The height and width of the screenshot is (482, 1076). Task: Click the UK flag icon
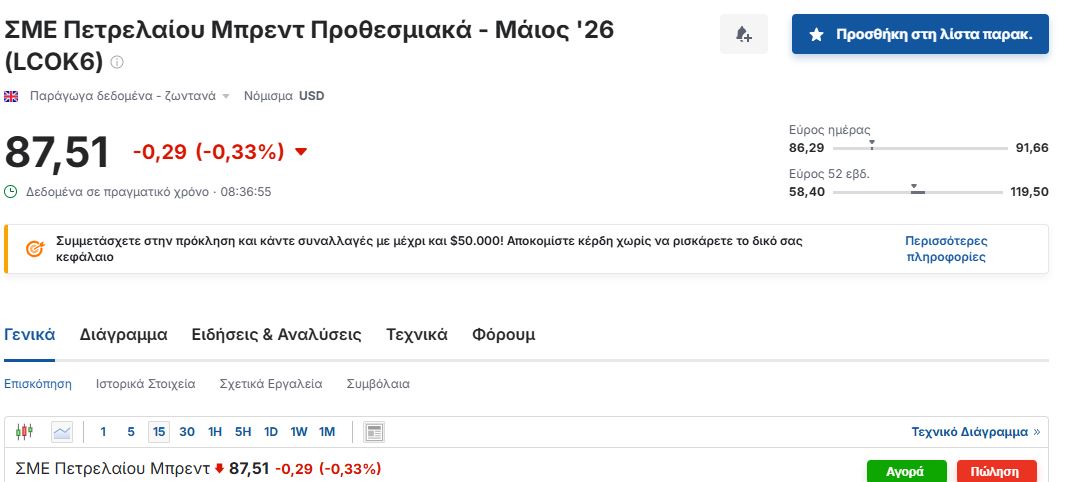[12, 96]
